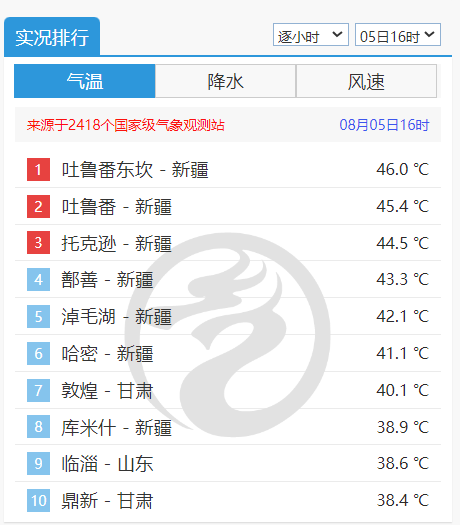Click the rank 4 blue badge
The height and width of the screenshot is (525, 460).
pyautogui.click(x=39, y=279)
